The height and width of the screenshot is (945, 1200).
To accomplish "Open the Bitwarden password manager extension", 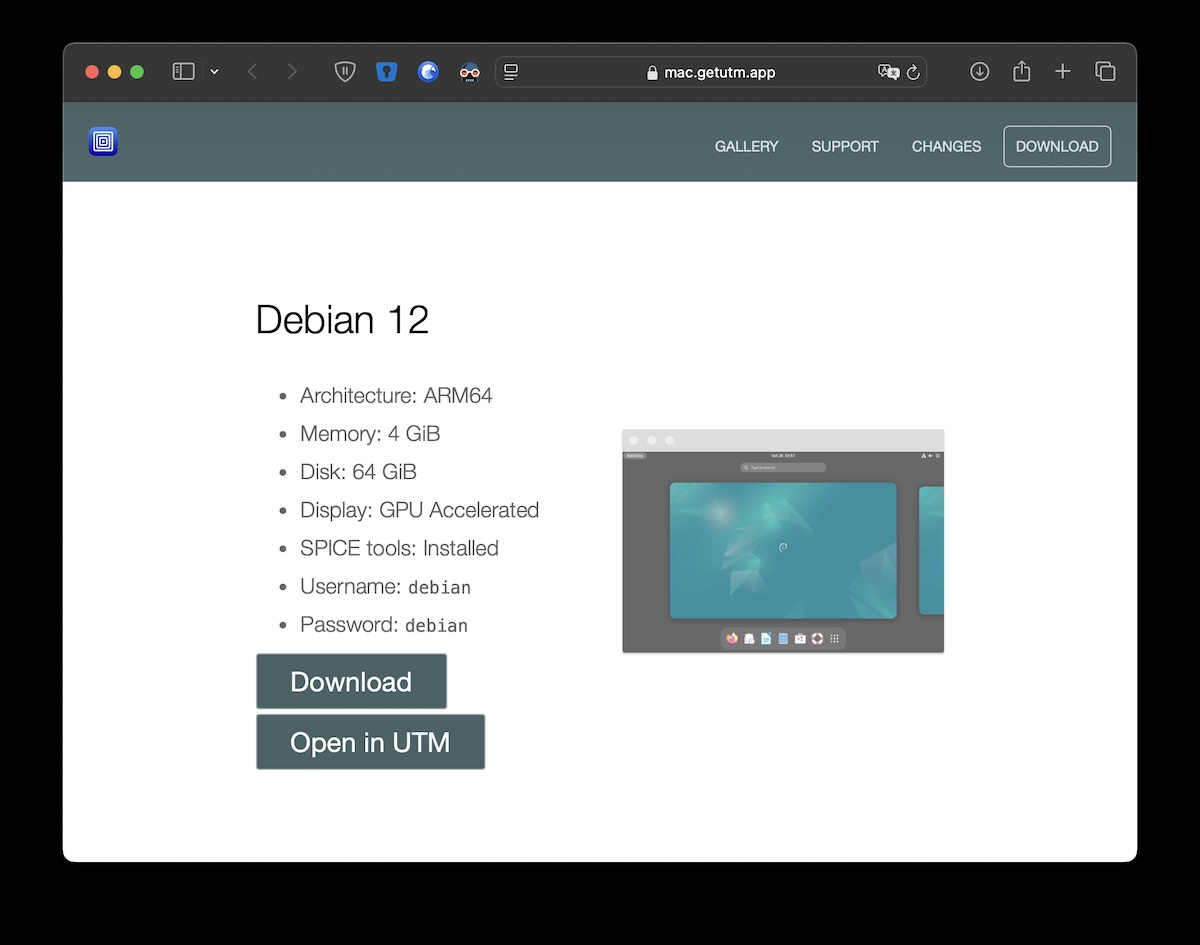I will click(x=387, y=72).
